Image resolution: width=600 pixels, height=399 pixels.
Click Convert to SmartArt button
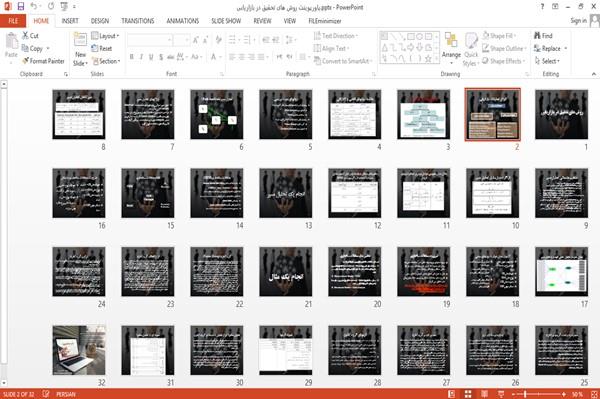342,61
